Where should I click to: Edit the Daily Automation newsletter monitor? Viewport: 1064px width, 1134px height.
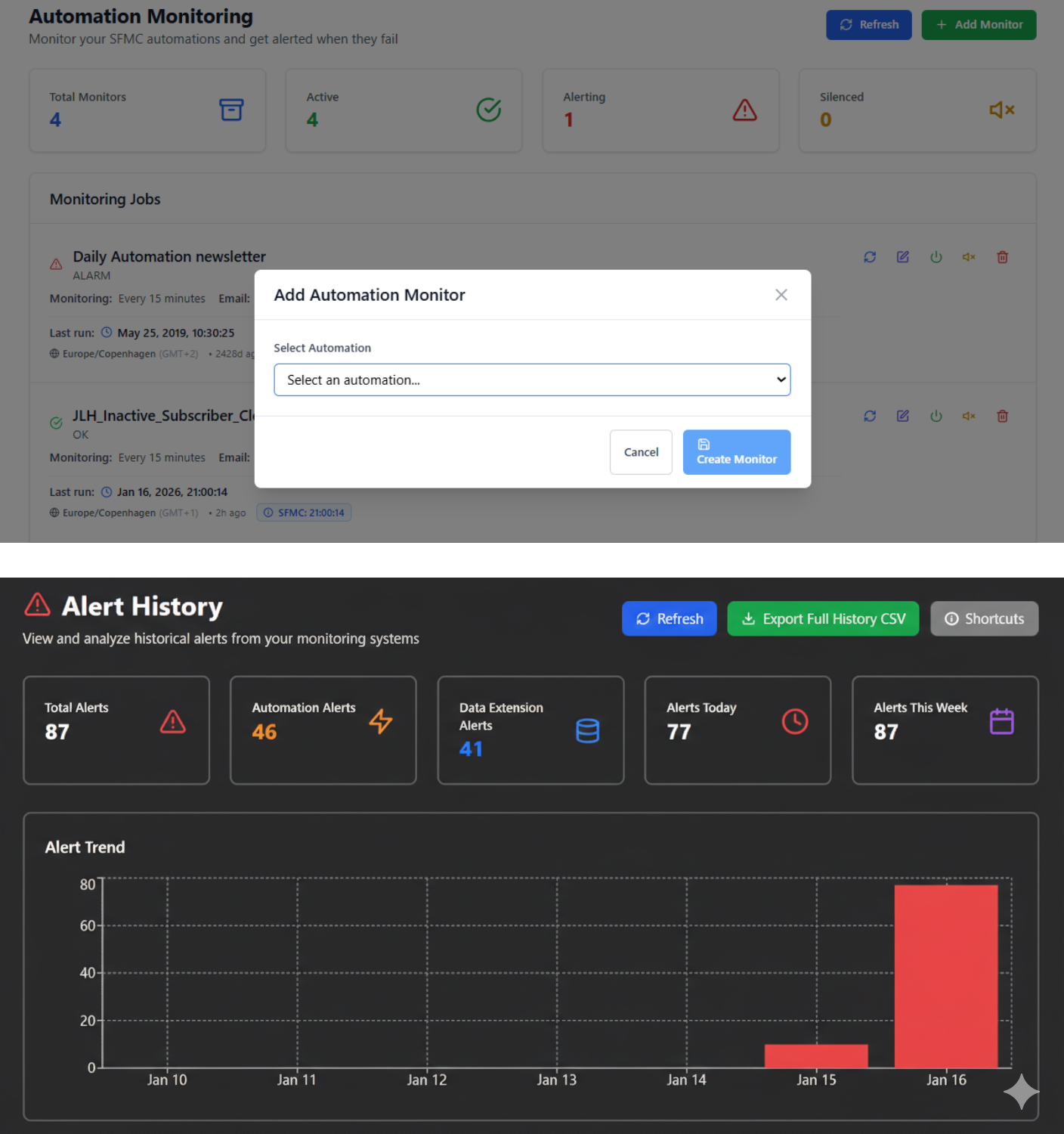pyautogui.click(x=903, y=257)
